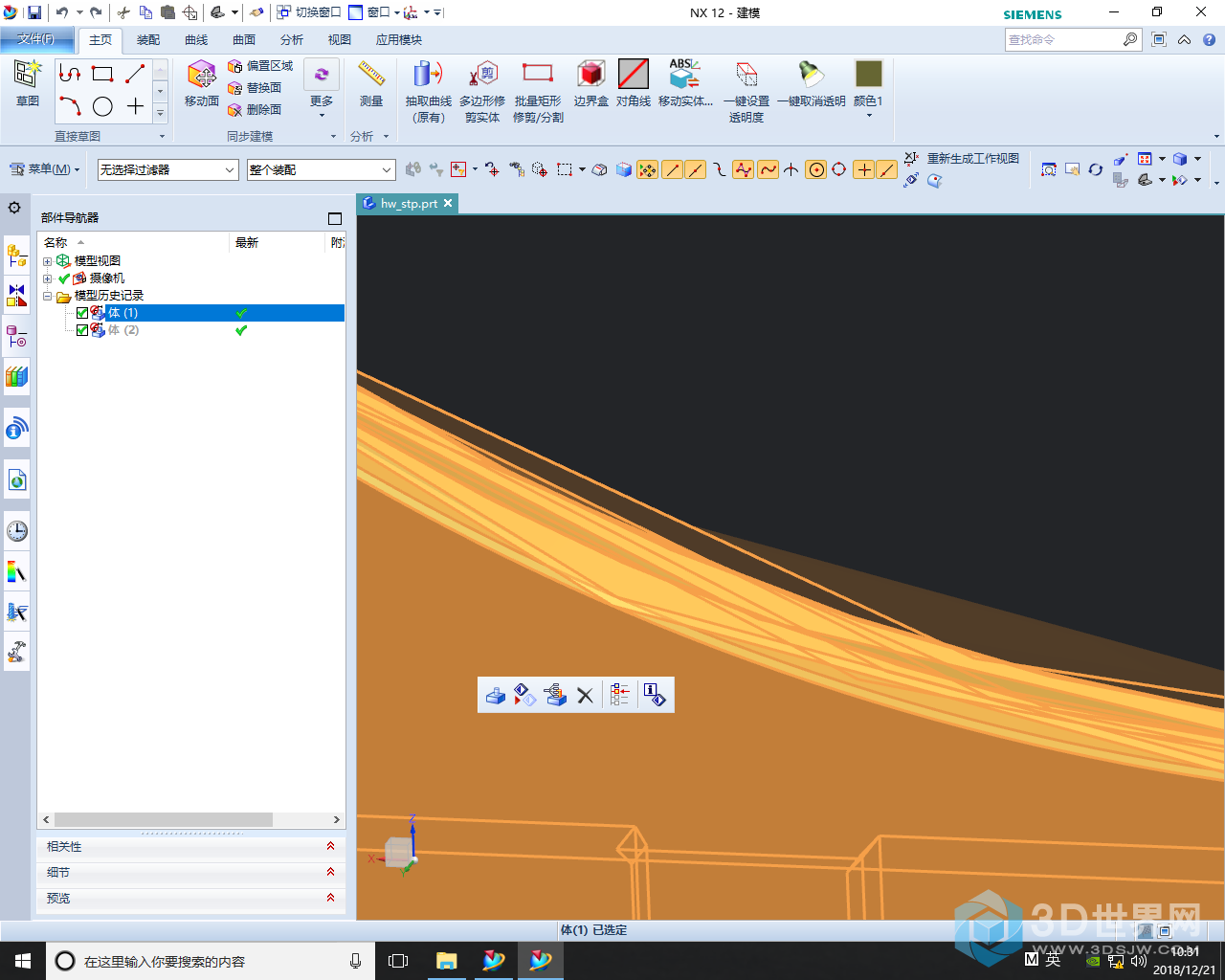1225x980 pixels.
Task: Open the 整个装配 scope dropdown
Action: pyautogui.click(x=321, y=169)
